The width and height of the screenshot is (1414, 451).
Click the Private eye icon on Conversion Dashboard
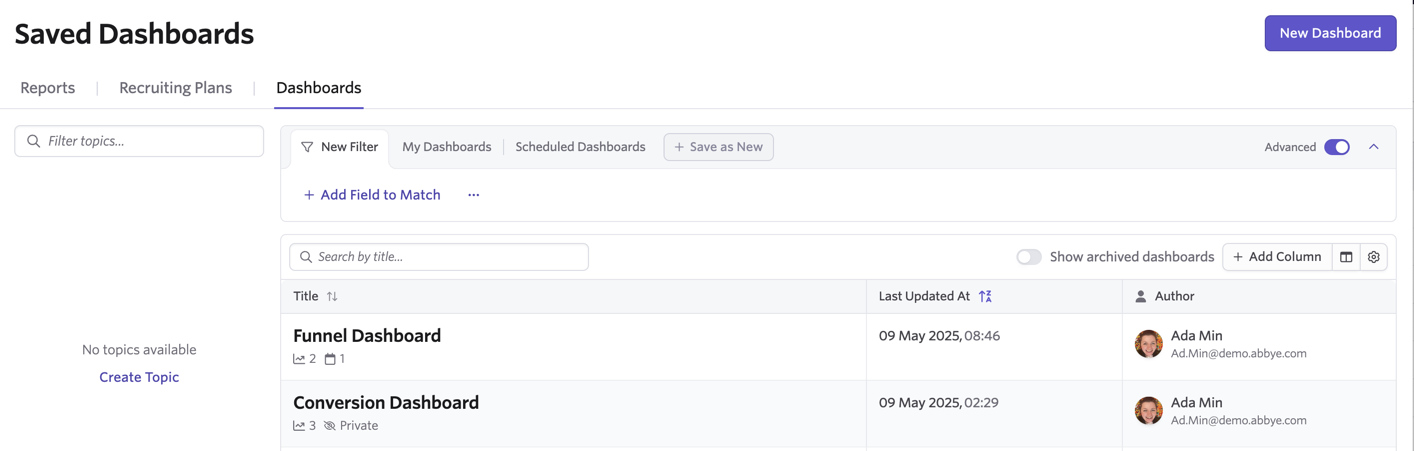(329, 426)
